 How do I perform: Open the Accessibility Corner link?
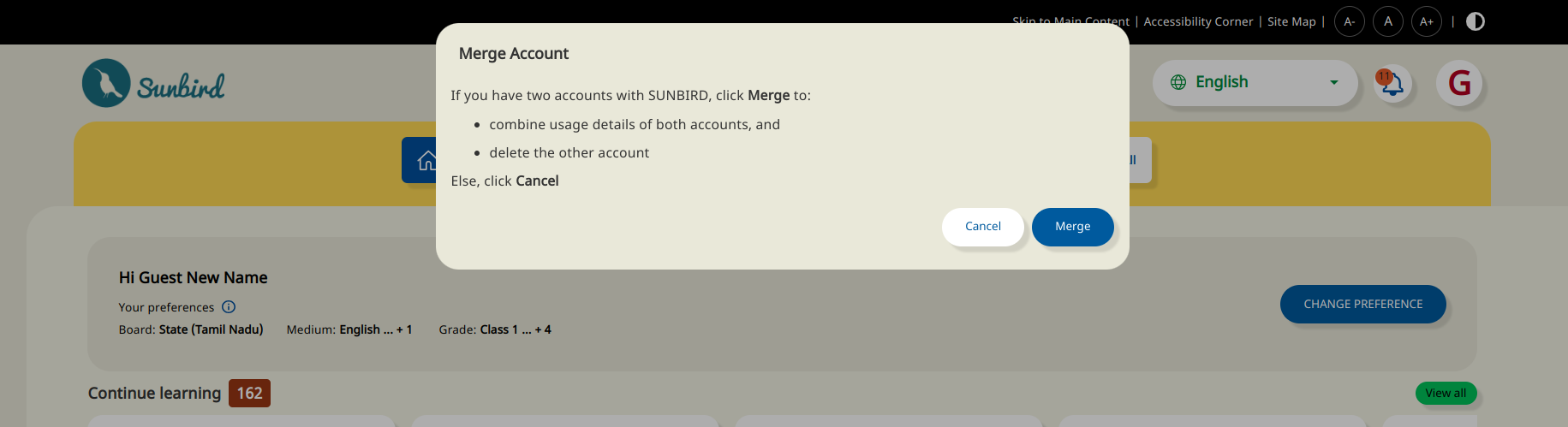tap(1198, 21)
